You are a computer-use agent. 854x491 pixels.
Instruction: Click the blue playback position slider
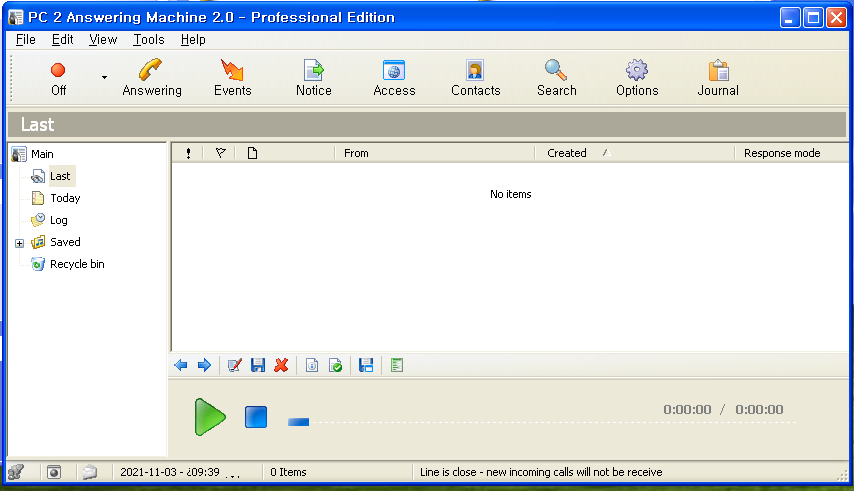(x=298, y=422)
